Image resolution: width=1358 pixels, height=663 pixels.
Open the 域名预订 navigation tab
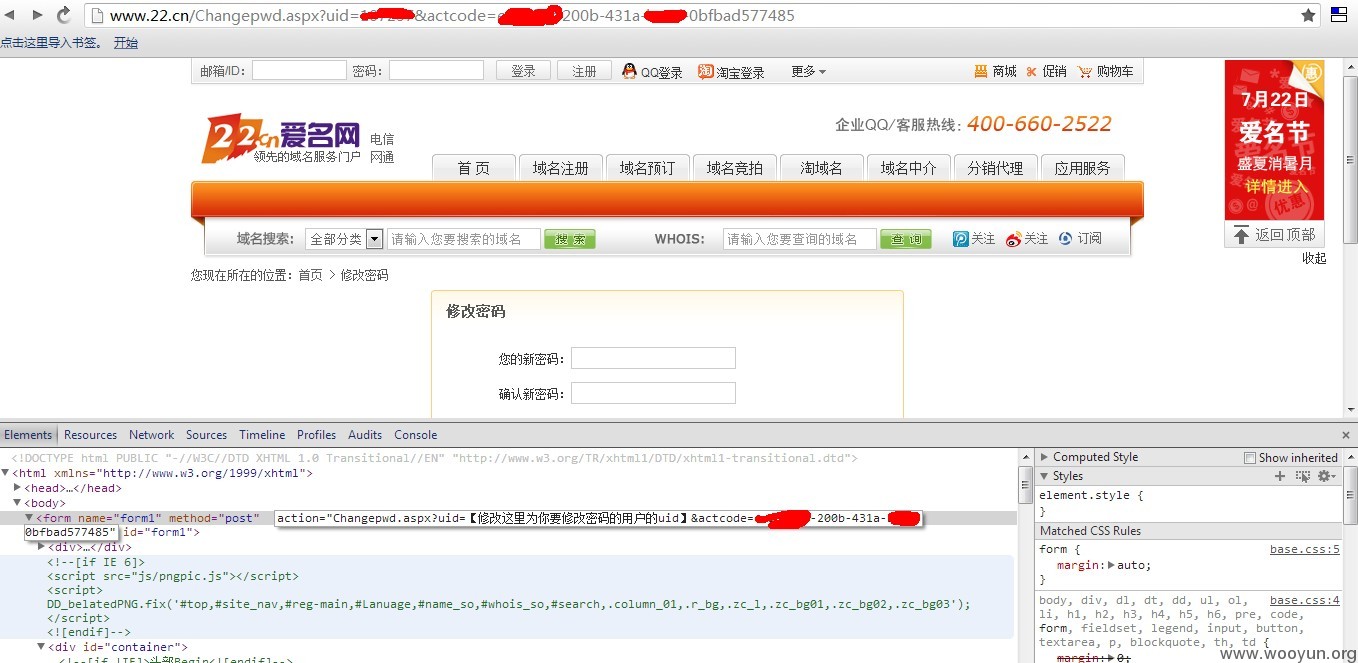pyautogui.click(x=648, y=168)
